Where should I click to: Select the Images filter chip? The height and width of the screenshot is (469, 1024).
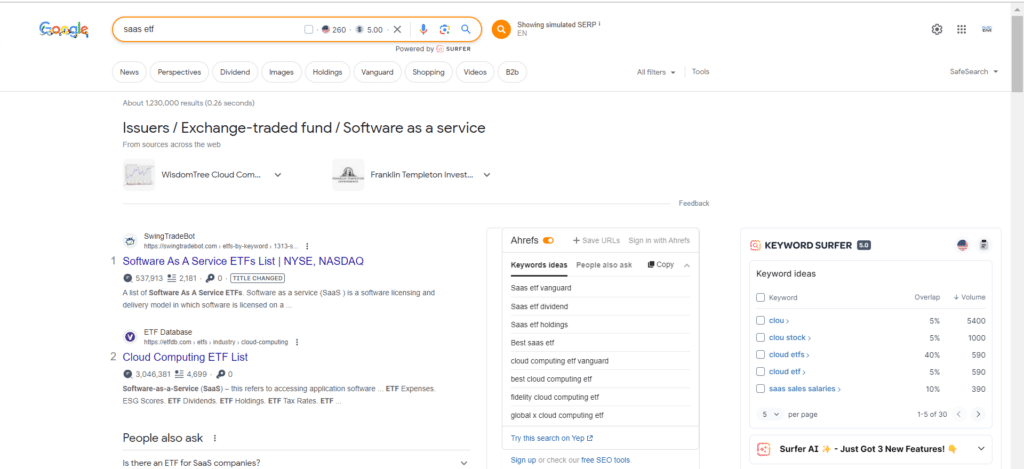(x=281, y=73)
